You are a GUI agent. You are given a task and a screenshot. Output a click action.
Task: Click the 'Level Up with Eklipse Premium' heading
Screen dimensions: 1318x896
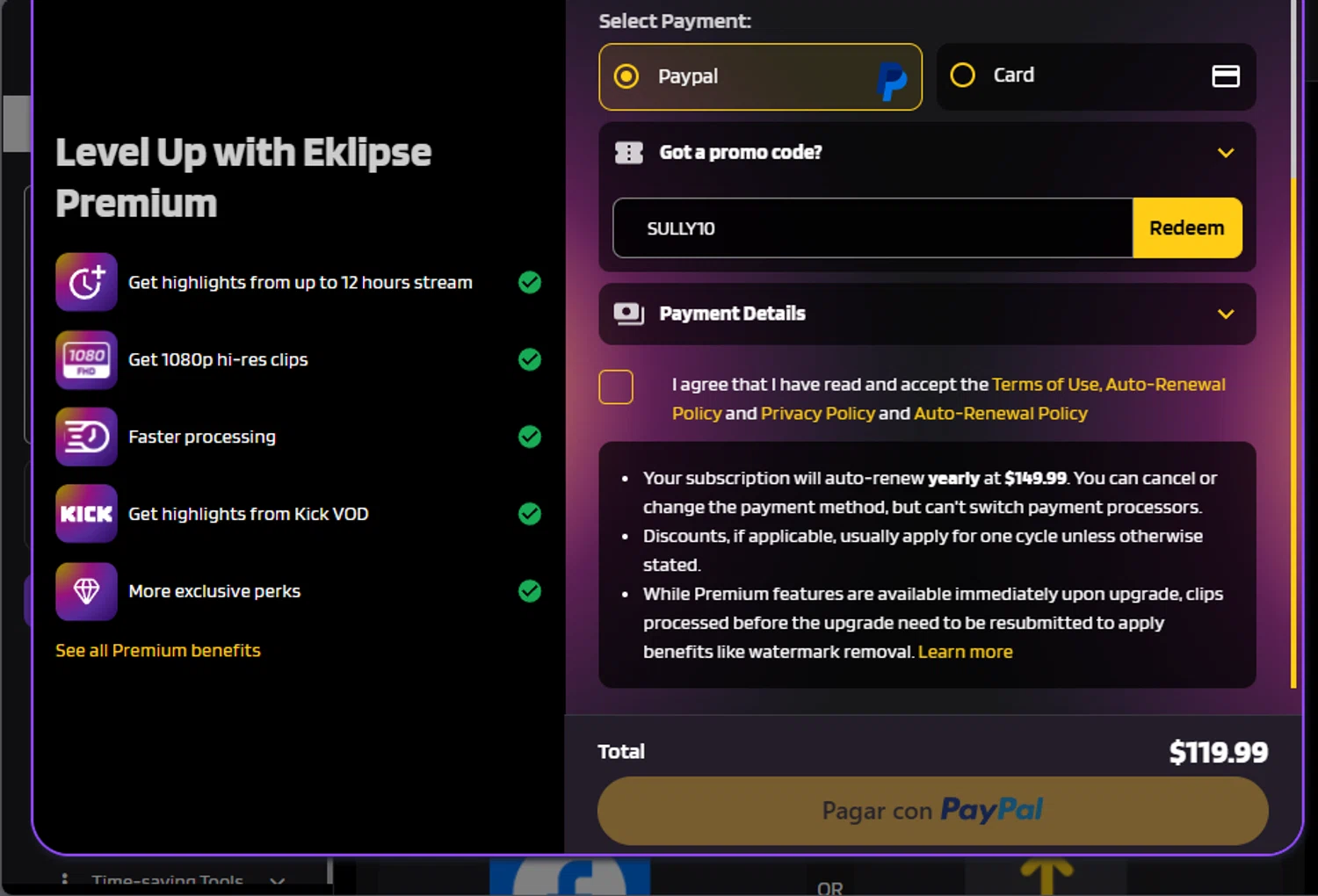243,177
